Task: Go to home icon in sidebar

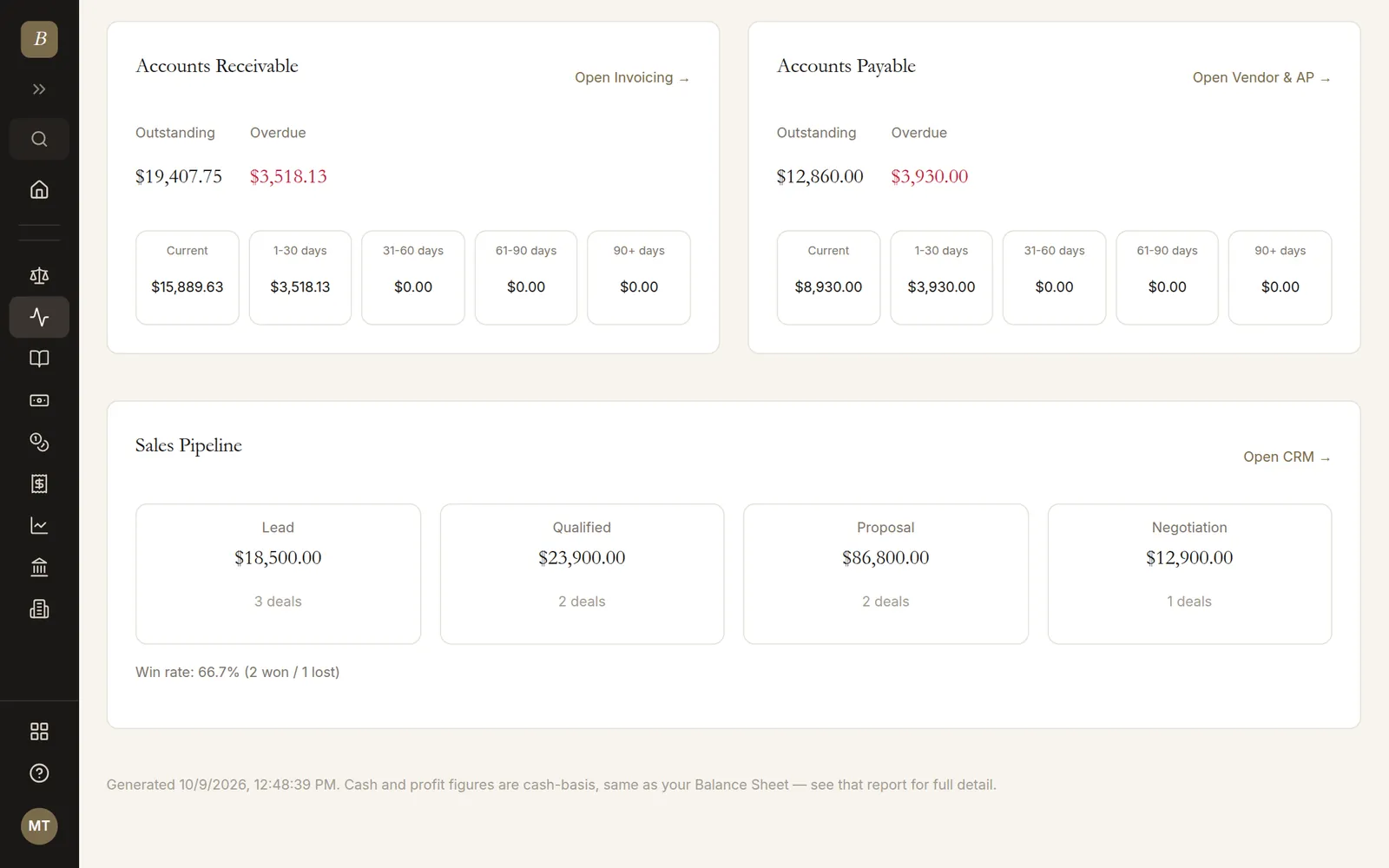Action: tap(39, 189)
